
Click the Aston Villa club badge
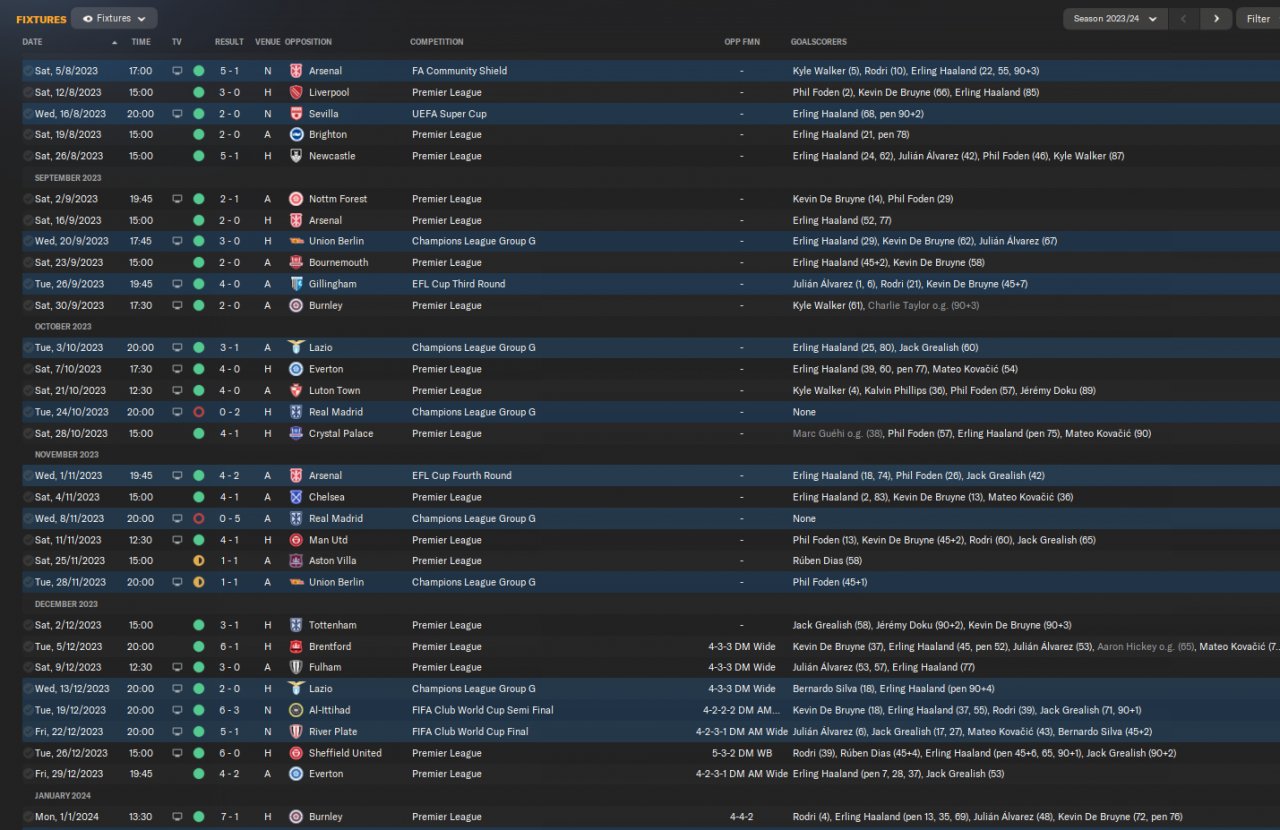click(296, 561)
